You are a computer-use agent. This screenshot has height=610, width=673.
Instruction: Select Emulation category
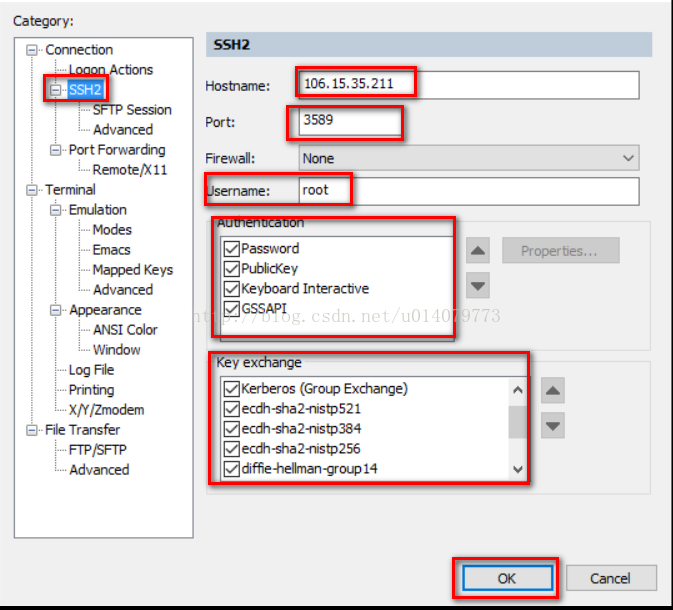point(97,210)
